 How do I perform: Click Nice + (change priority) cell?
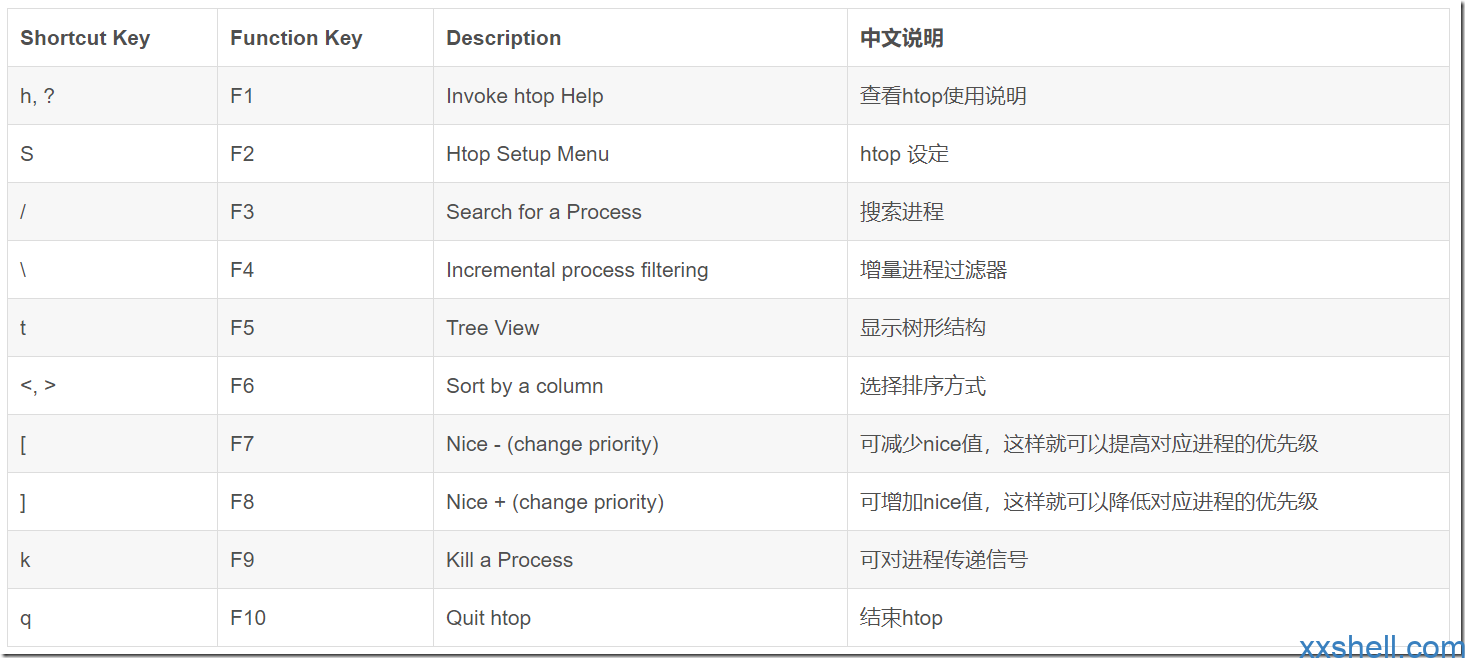tap(640, 502)
